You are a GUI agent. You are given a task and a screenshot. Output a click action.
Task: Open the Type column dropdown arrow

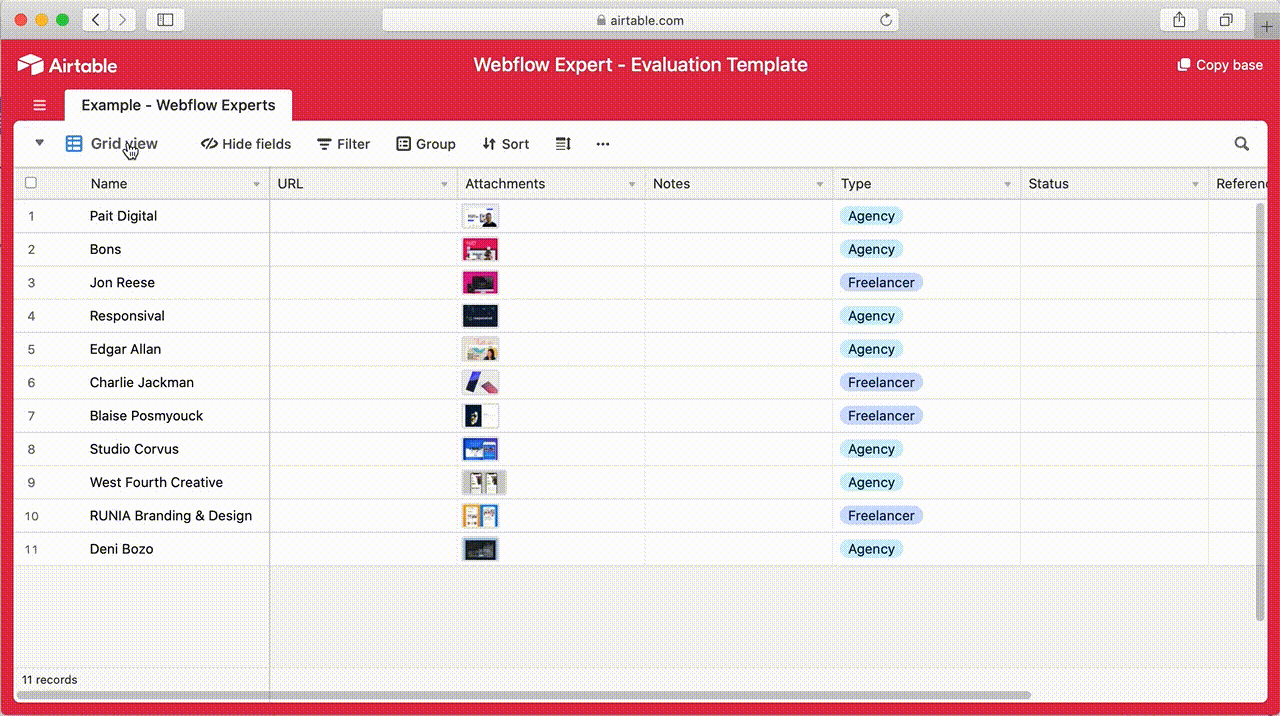click(x=1008, y=185)
